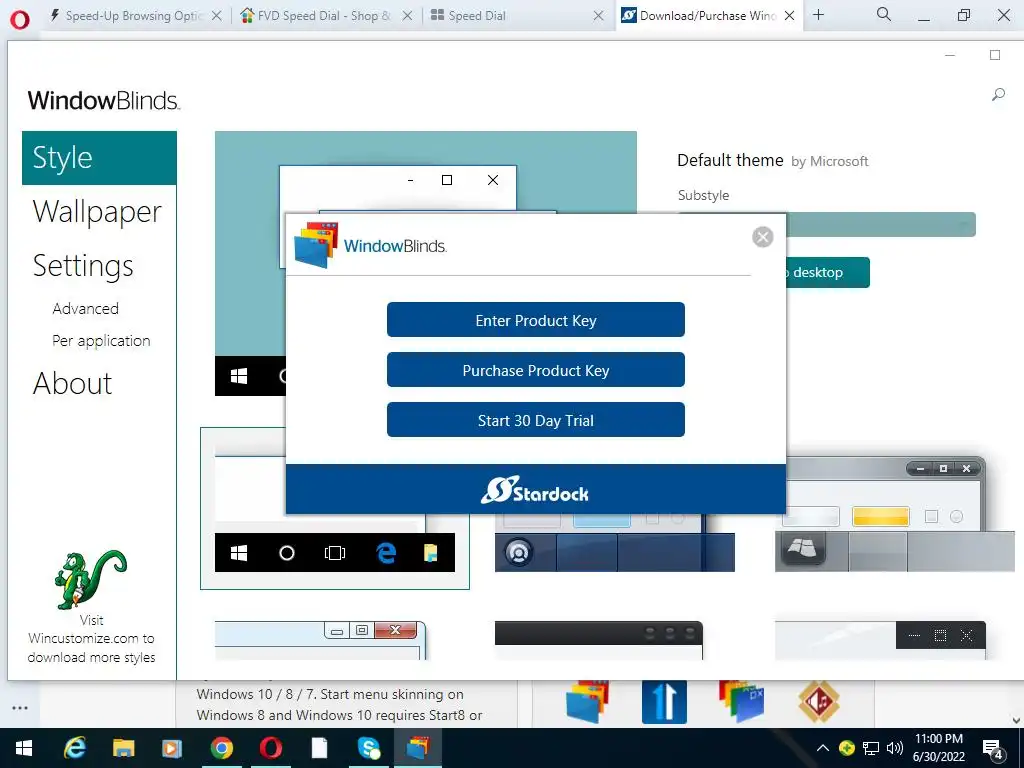The image size is (1024, 768).
Task: Open the date and time clock
Action: coord(938,748)
